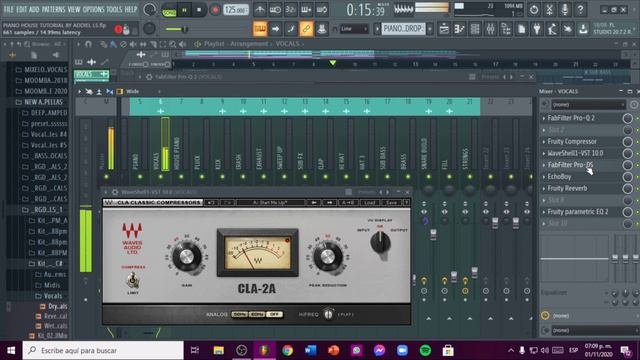
Task: Open Microsoft Word from the taskbar
Action: pyautogui.click(x=310, y=350)
